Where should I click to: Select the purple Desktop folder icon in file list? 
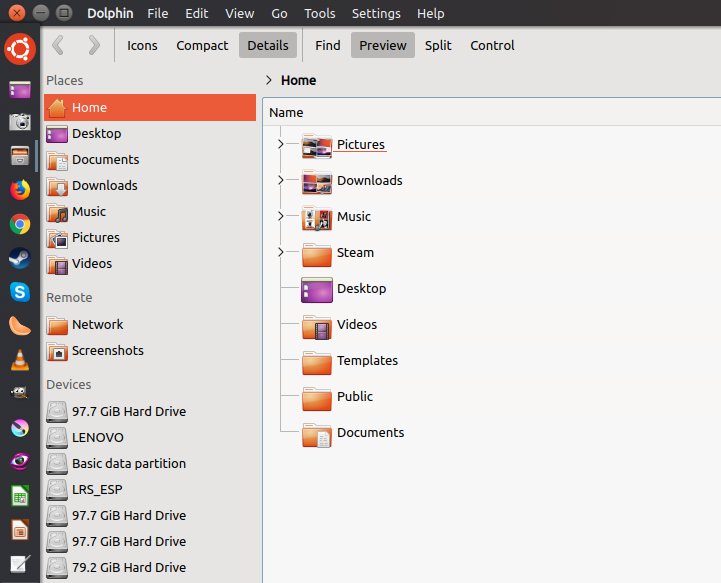[317, 290]
